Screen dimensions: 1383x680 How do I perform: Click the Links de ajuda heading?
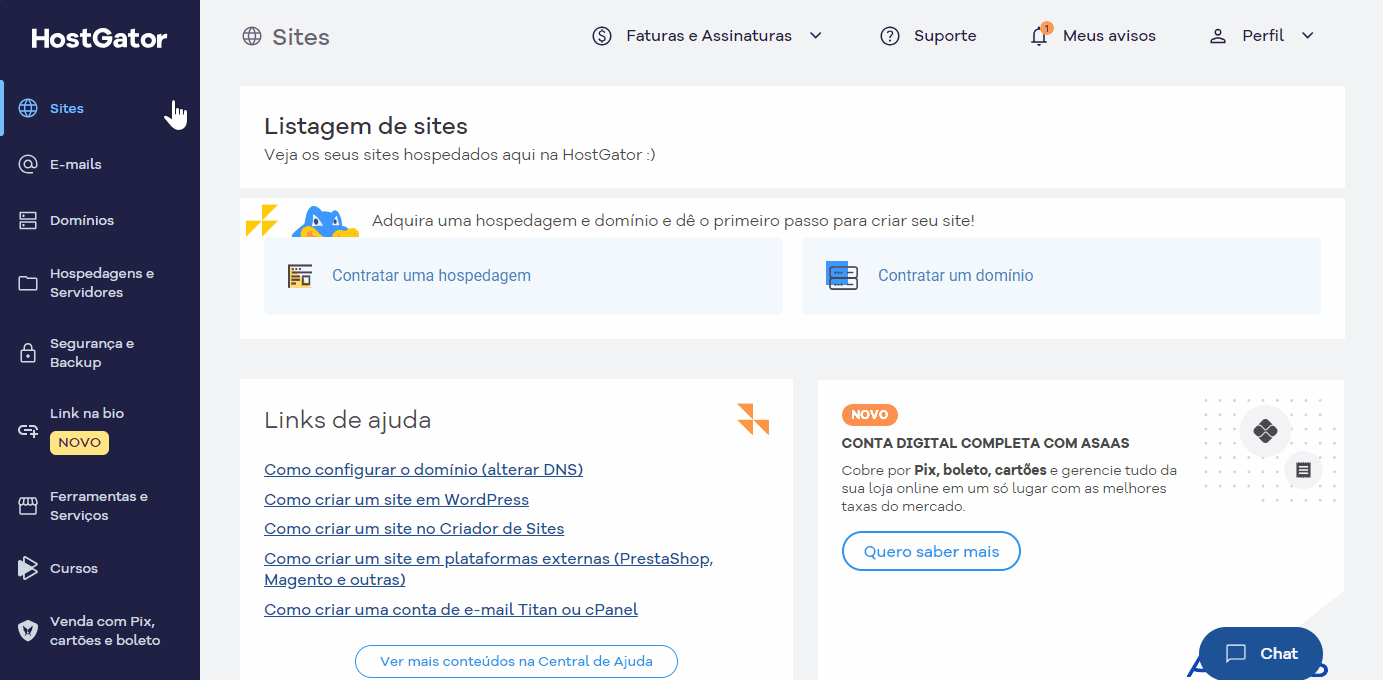point(347,420)
